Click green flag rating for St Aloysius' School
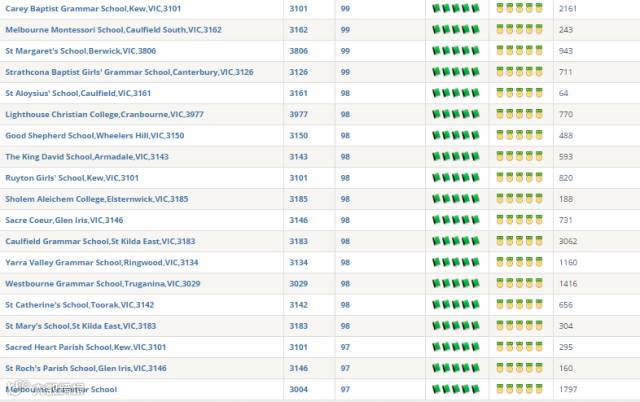This screenshot has width=640, height=402. [456, 93]
